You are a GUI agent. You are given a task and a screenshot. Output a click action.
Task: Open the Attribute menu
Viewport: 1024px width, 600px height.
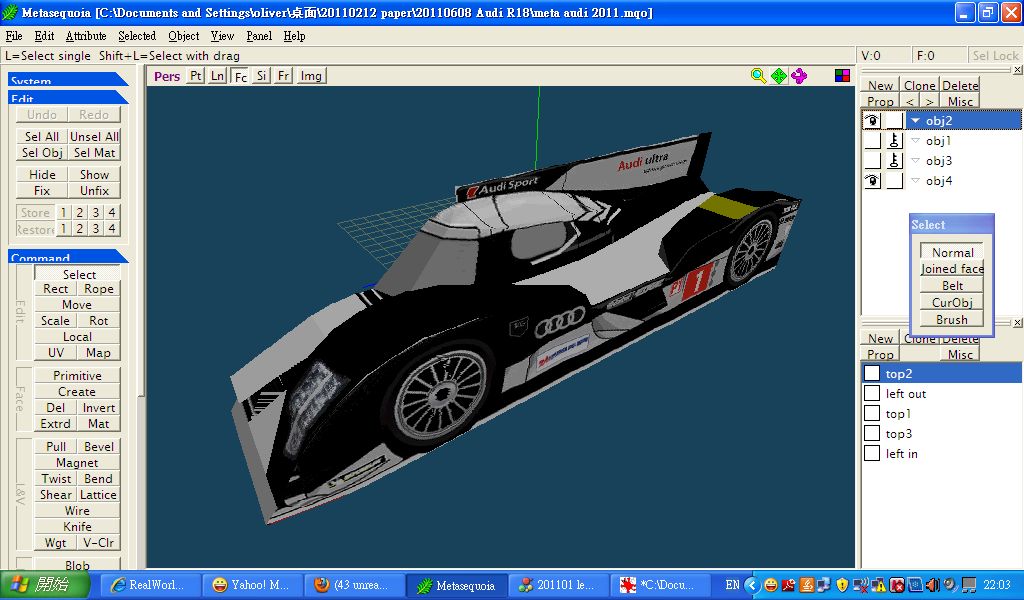point(86,36)
